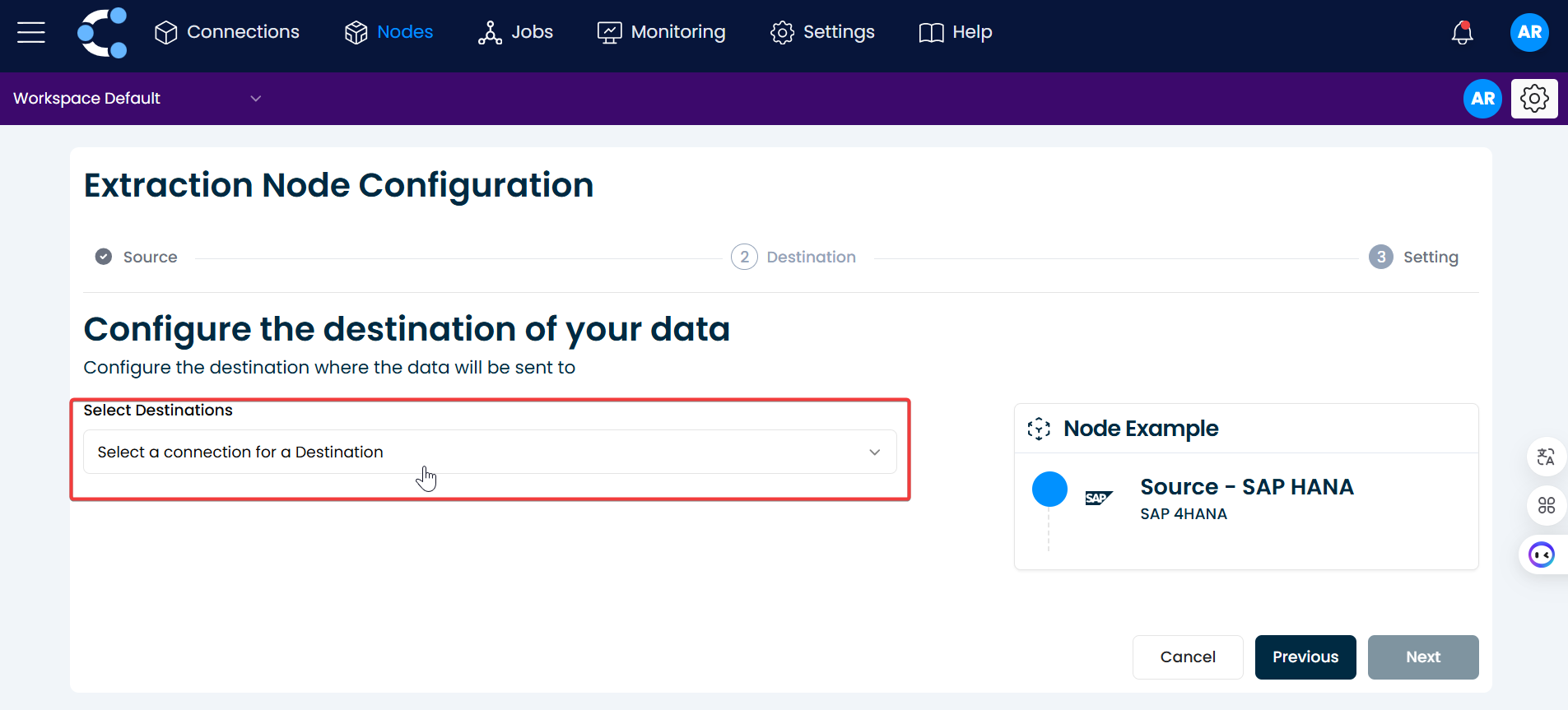Go to the Connections menu
The width and height of the screenshot is (1568, 710).
227,33
